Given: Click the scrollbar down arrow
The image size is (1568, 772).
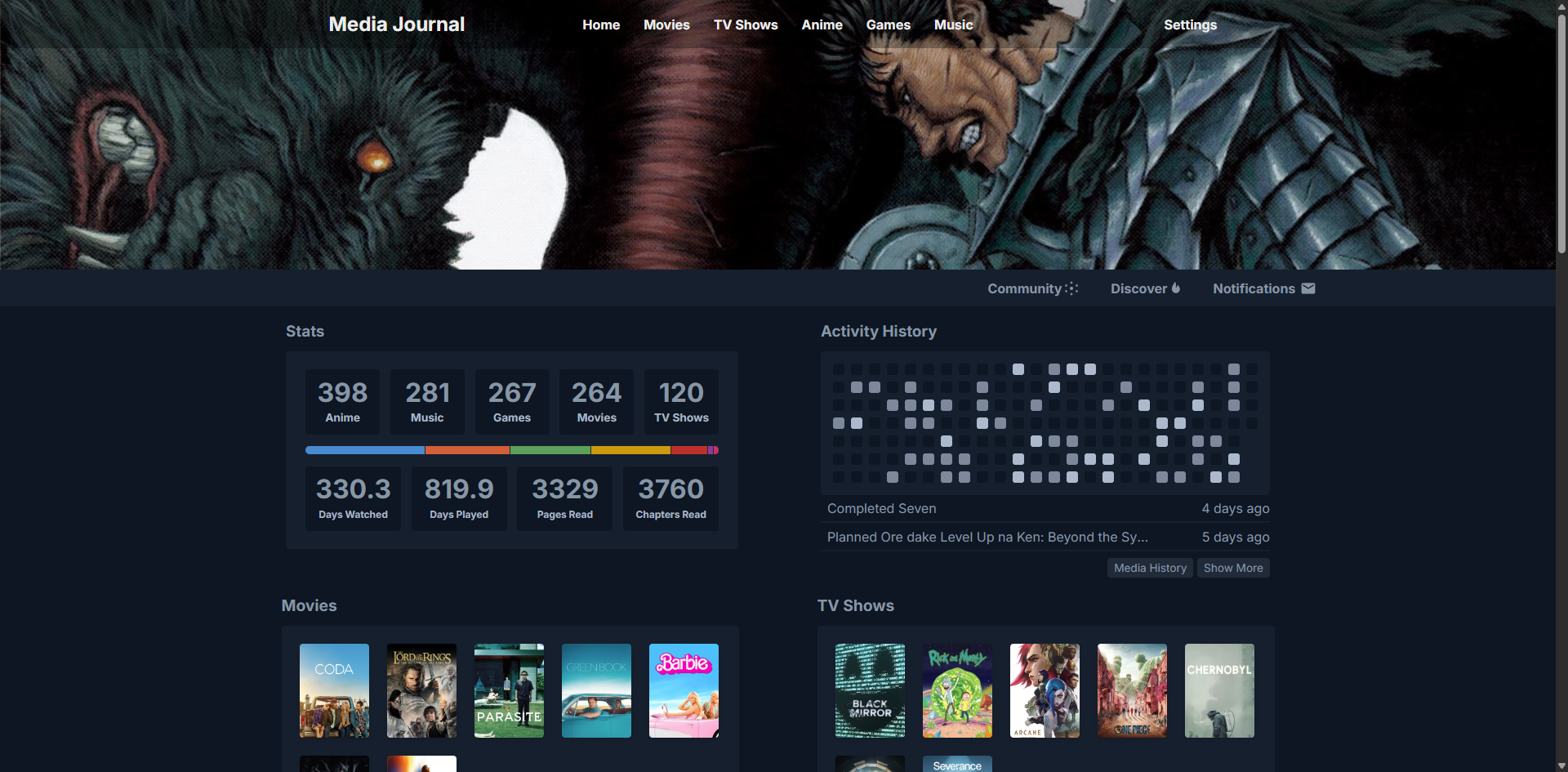Looking at the screenshot, I should point(1561,766).
